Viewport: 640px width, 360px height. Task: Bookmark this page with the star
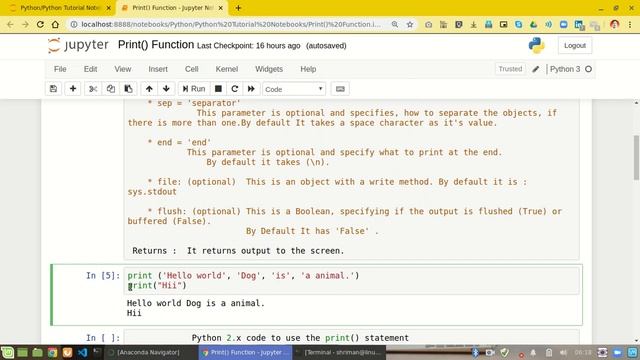410,24
